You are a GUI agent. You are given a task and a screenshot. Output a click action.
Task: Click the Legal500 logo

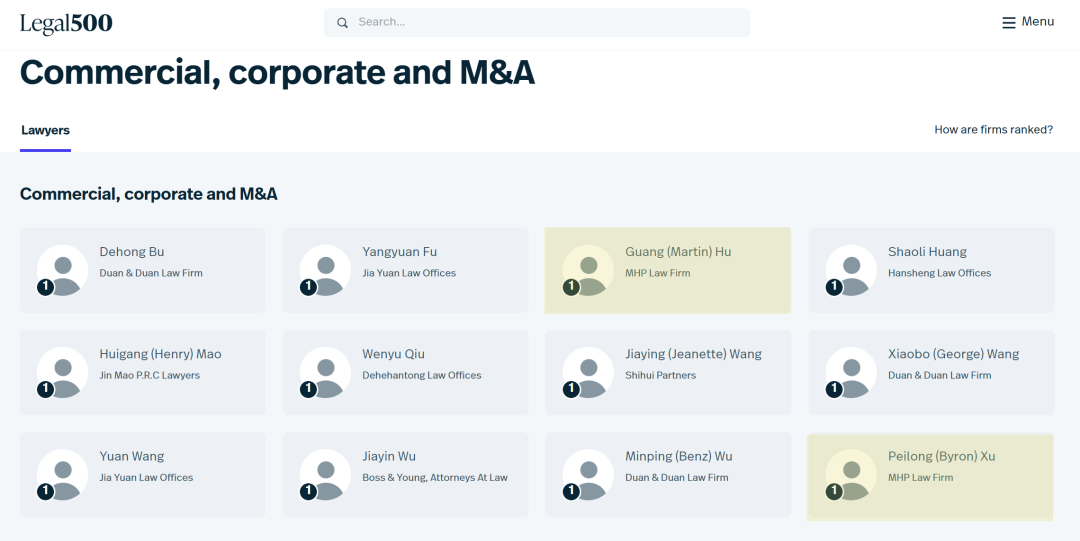66,23
